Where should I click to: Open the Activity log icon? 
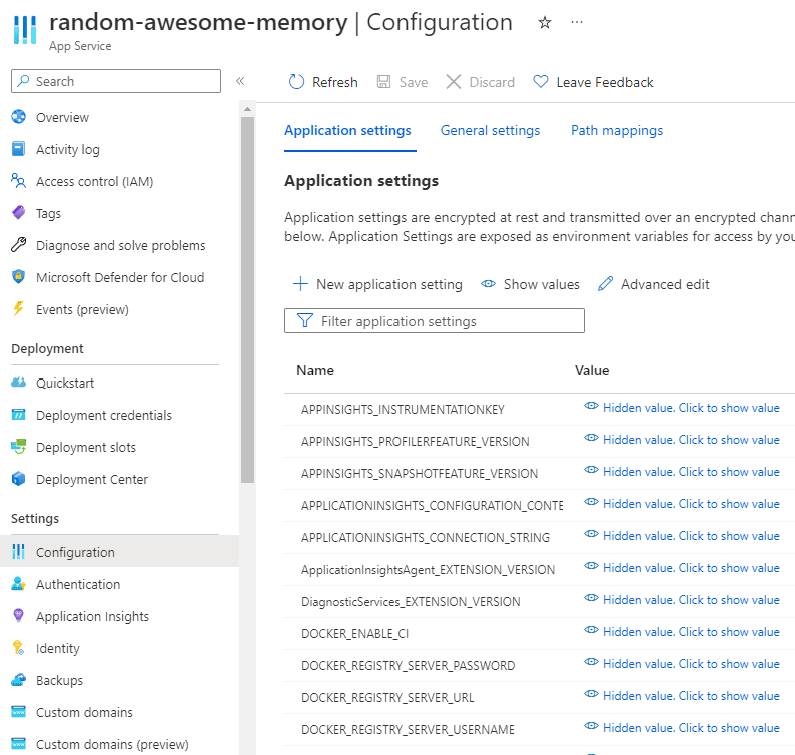19,149
